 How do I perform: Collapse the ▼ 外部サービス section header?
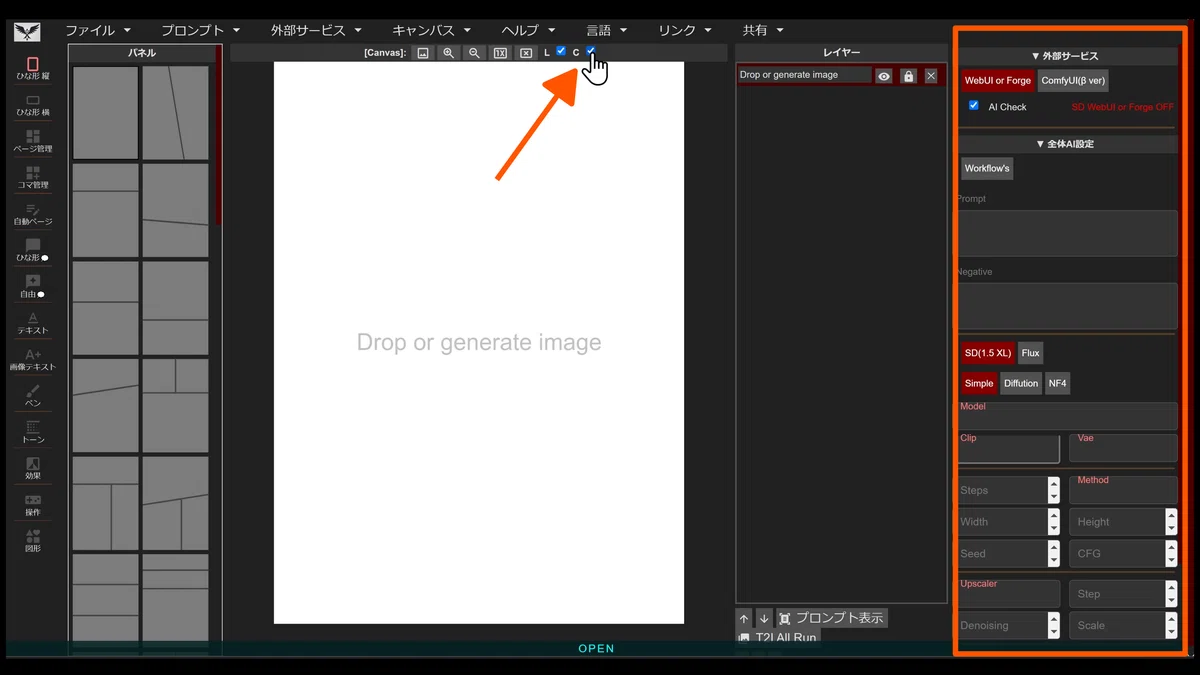click(x=1065, y=56)
